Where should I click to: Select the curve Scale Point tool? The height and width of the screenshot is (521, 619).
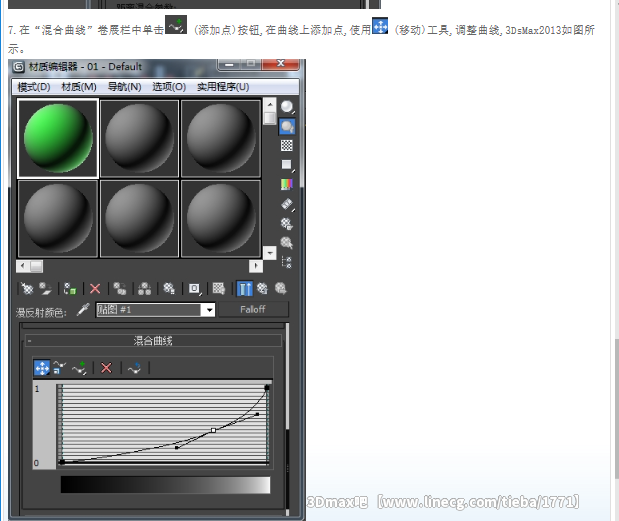click(59, 368)
